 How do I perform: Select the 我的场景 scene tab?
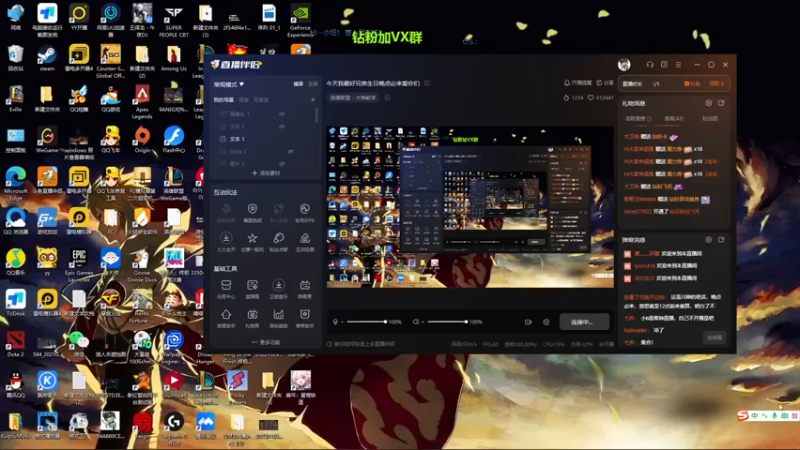coord(223,99)
